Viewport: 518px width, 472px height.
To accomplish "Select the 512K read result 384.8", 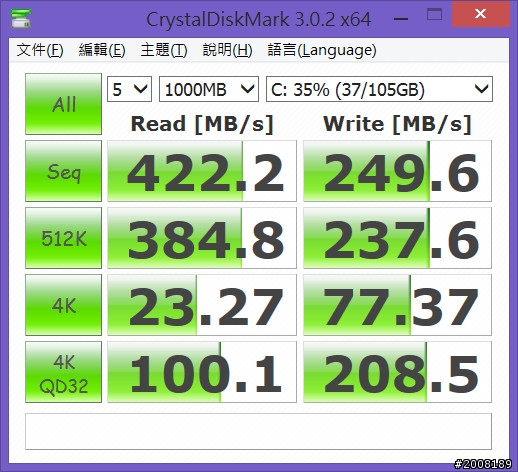I will (x=202, y=238).
